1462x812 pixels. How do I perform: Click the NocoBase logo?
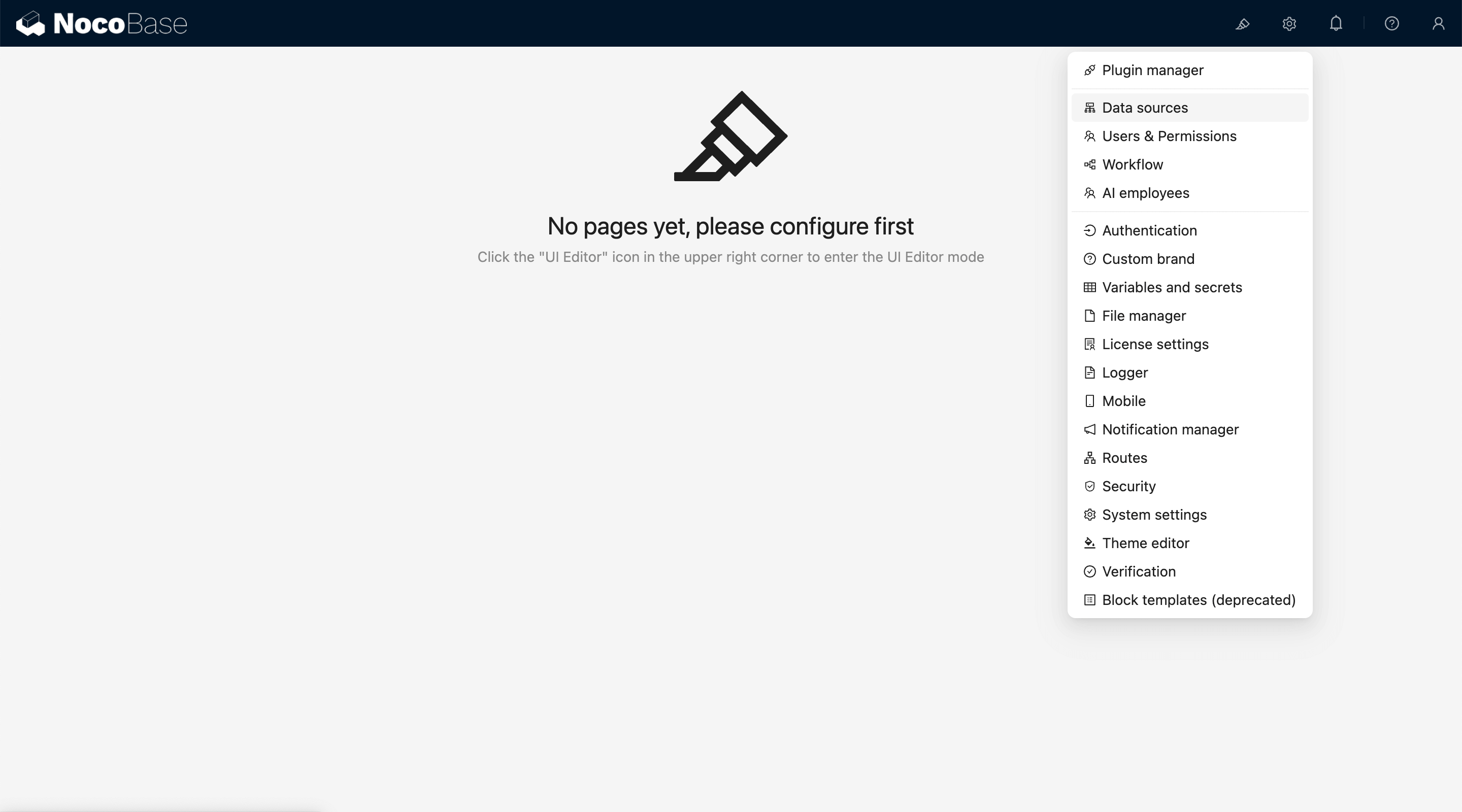tap(102, 24)
